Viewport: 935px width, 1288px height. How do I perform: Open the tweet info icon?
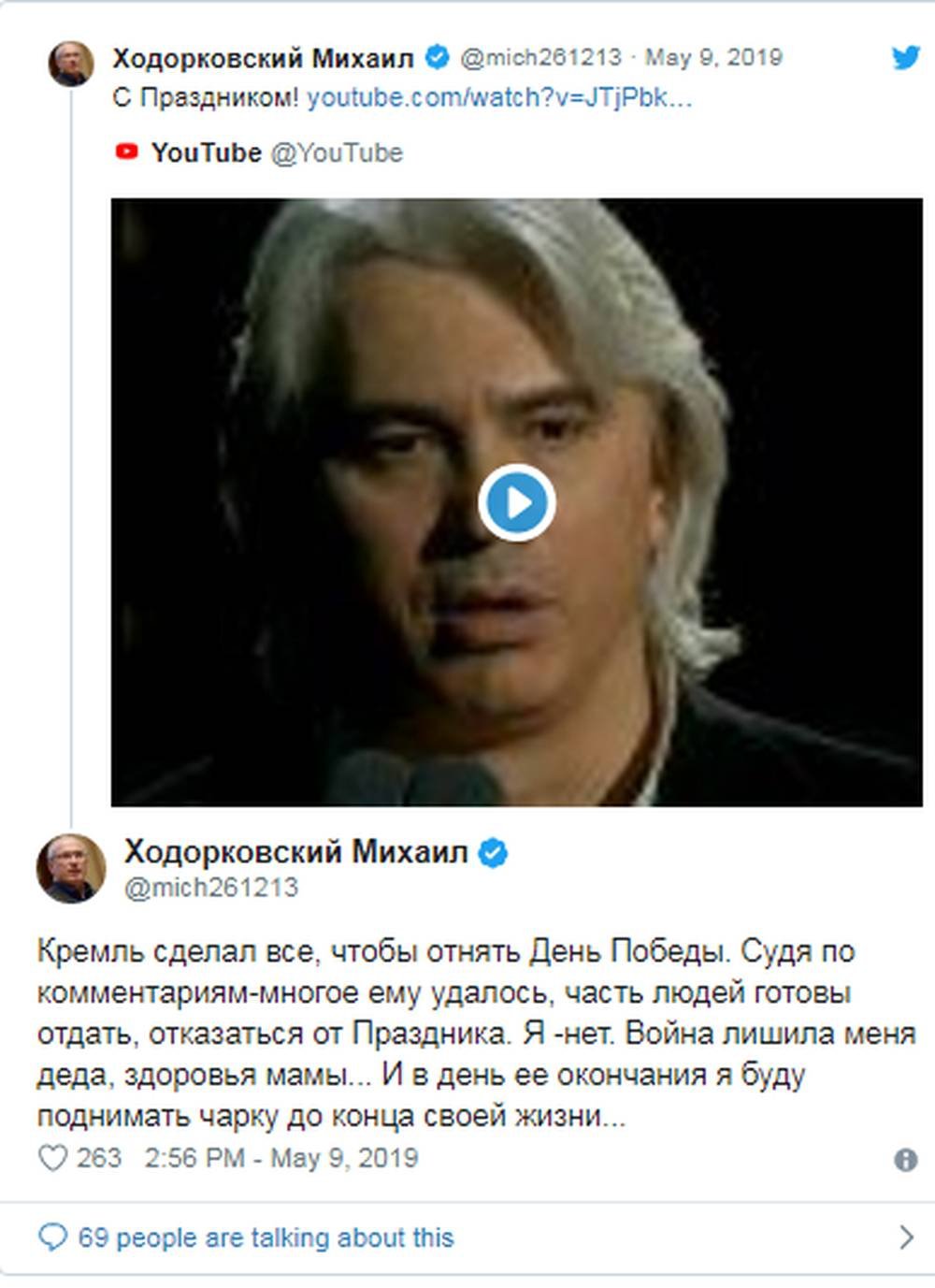(905, 1160)
